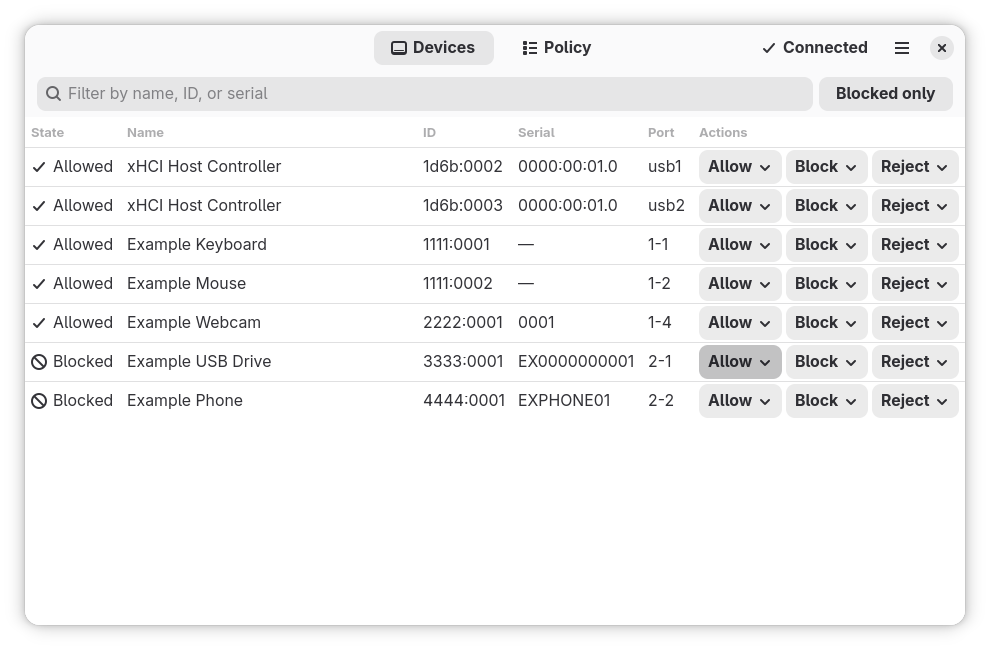The width and height of the screenshot is (990, 650).
Task: Click the blocked icon for Example USB Drive
Action: pos(39,362)
